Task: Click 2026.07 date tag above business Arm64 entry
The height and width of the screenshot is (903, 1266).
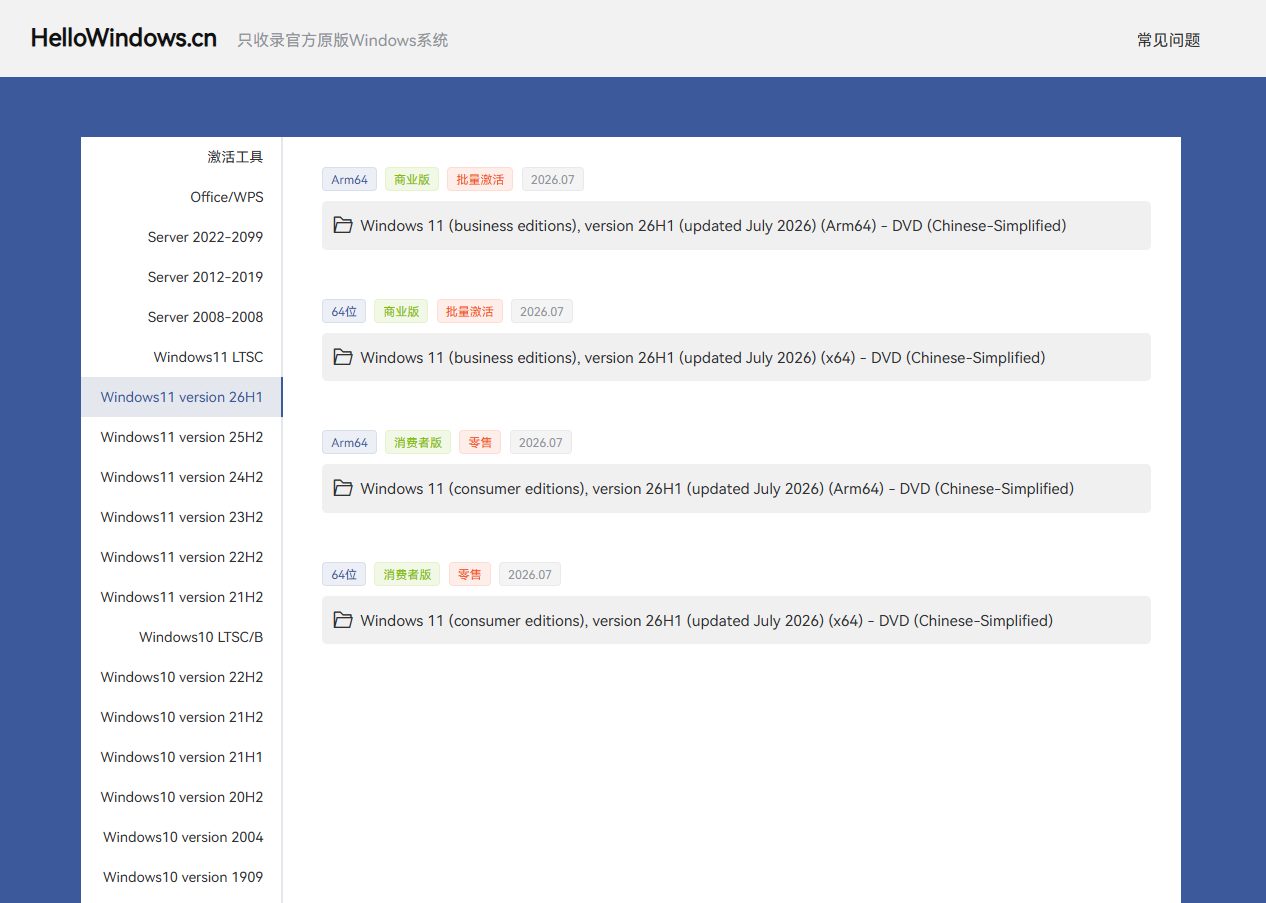Action: [552, 180]
